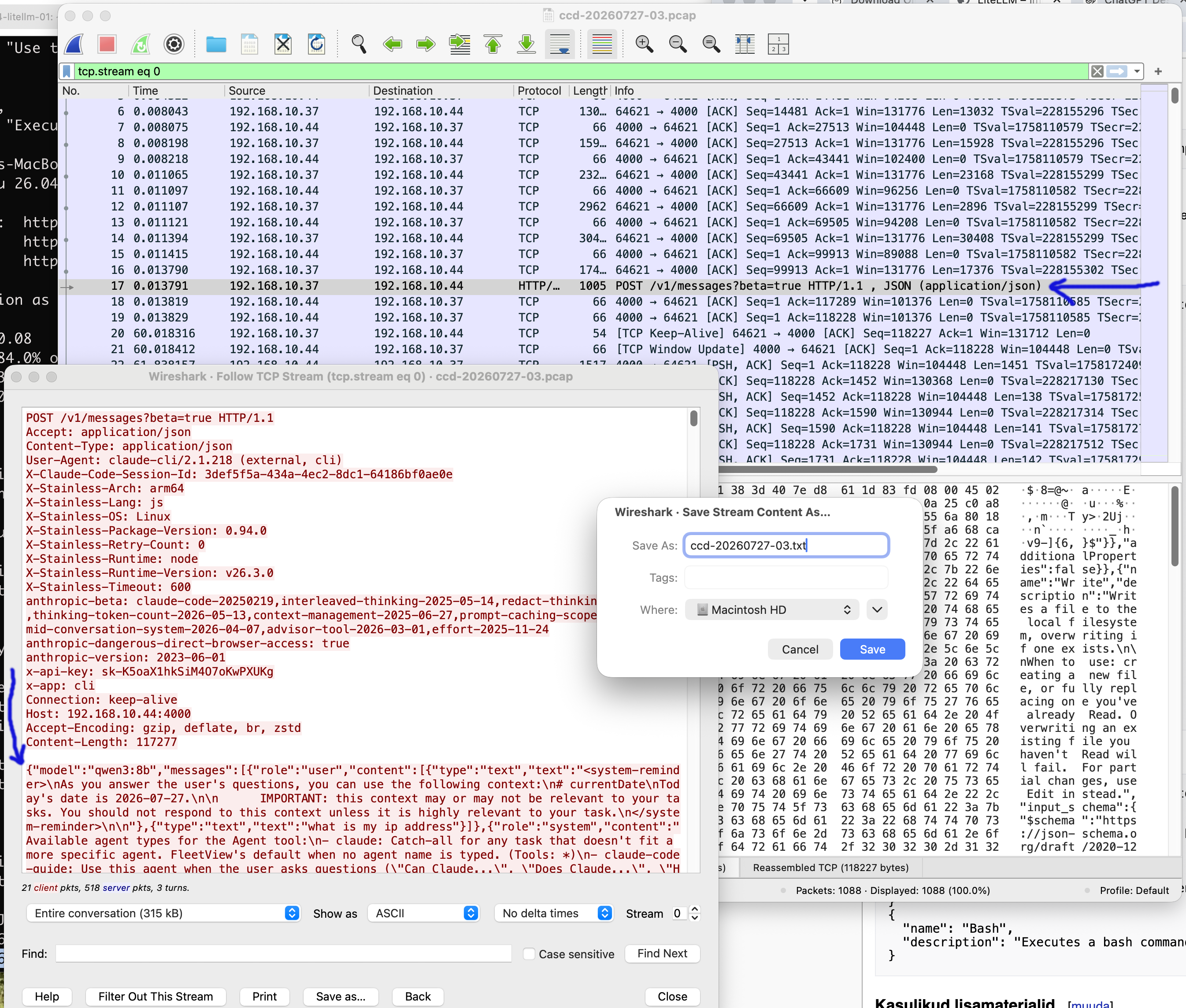Image resolution: width=1186 pixels, height=1008 pixels.
Task: Click the display filter field tcp.stream eq 0
Action: pyautogui.click(x=580, y=71)
